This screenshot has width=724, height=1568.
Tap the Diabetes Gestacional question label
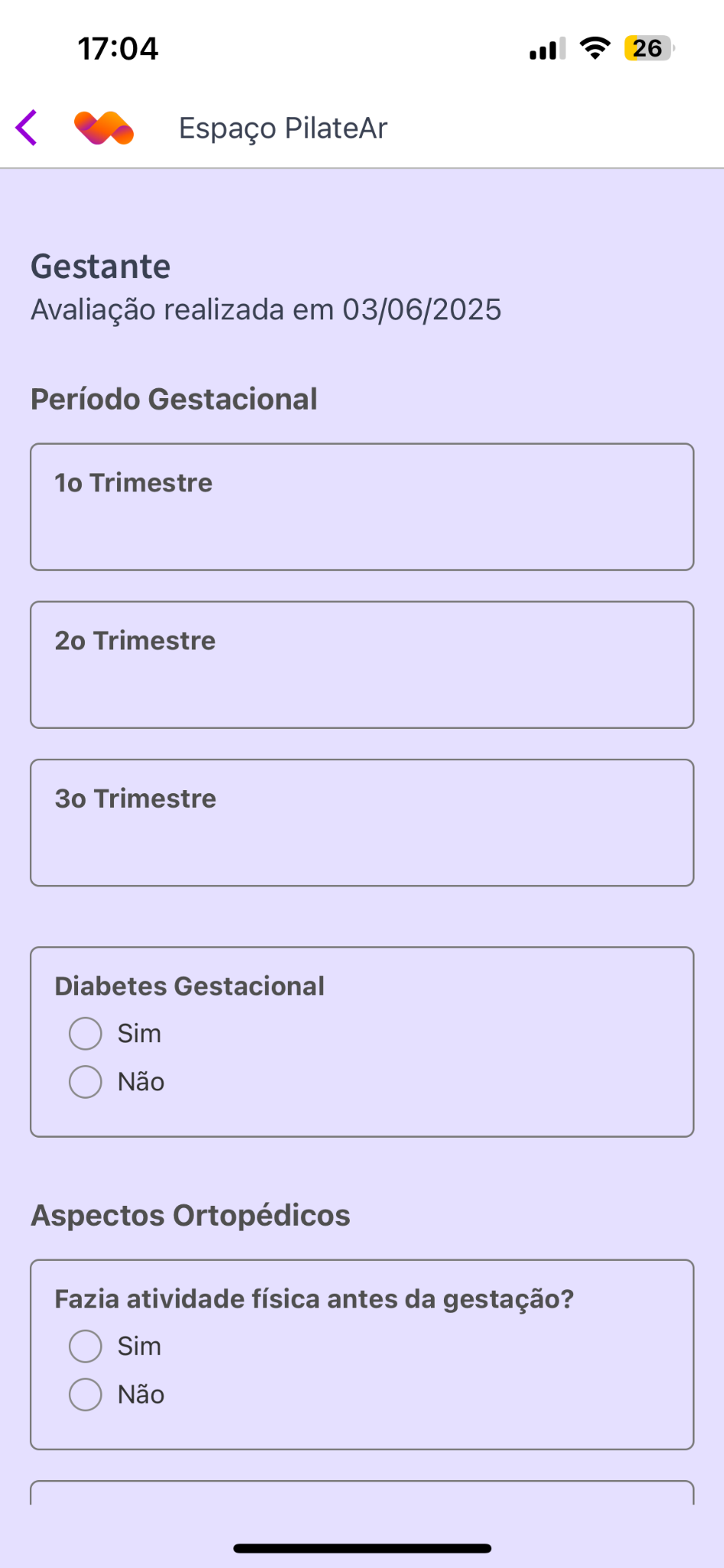pyautogui.click(x=189, y=986)
